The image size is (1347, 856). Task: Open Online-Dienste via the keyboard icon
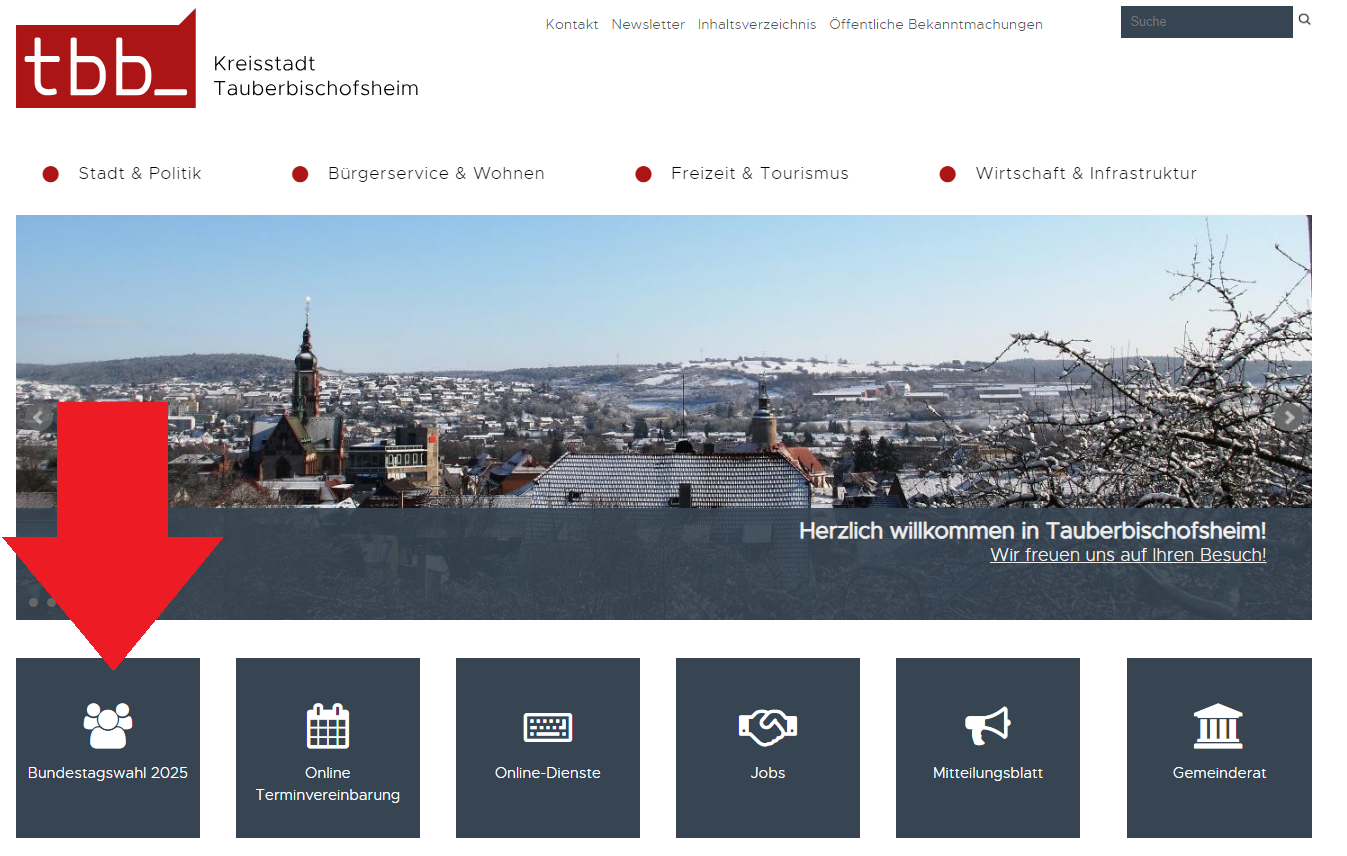tap(548, 726)
